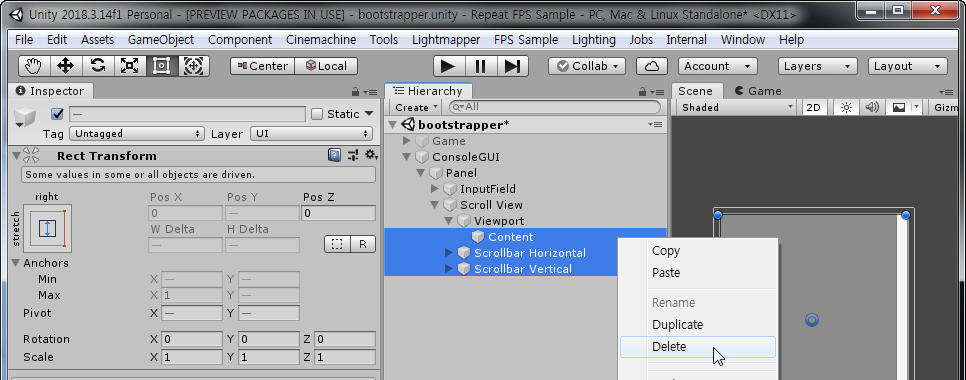Open the Create dropdown in Hierarchy
966x380 pixels.
(416, 107)
